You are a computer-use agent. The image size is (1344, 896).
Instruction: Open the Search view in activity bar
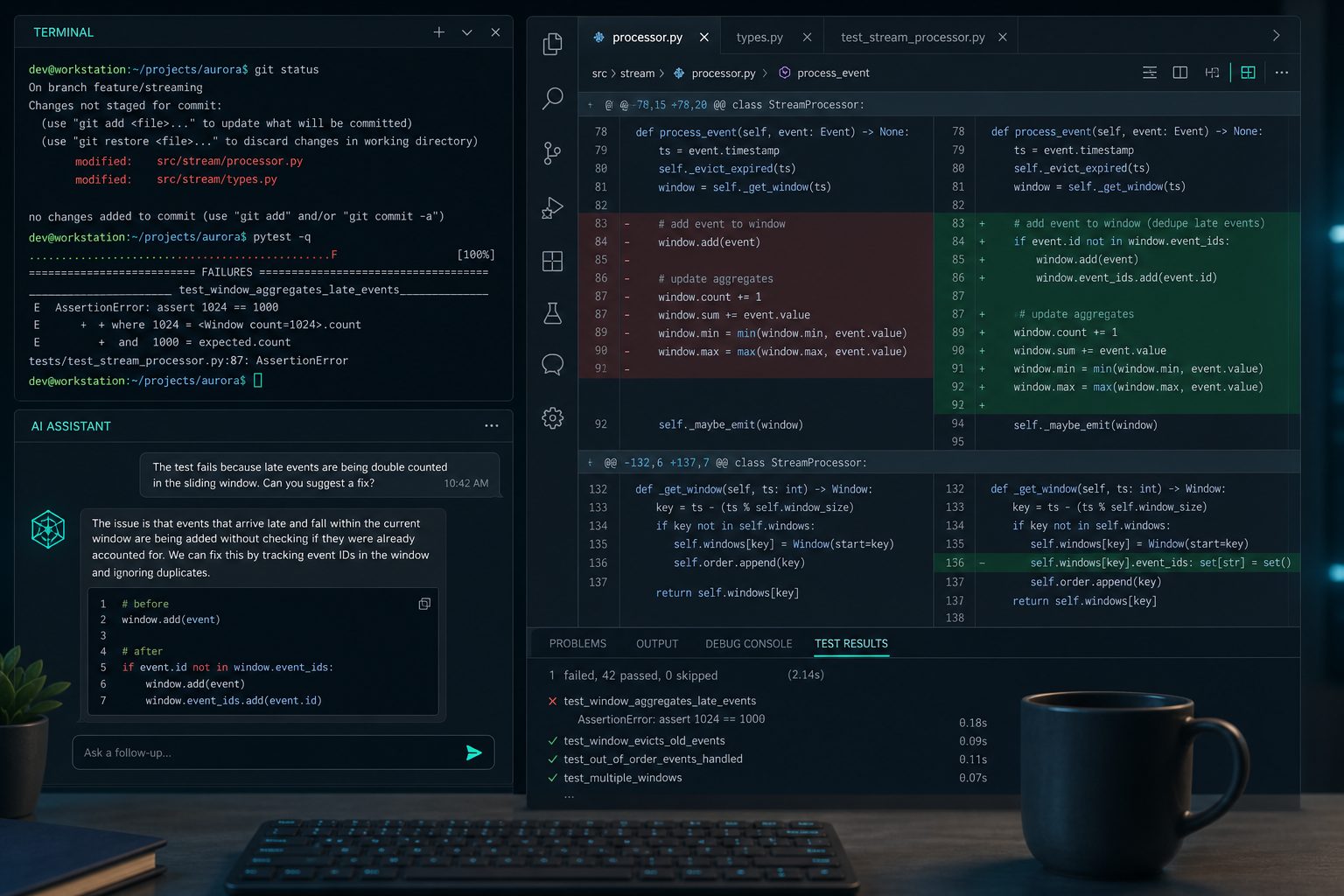click(552, 98)
